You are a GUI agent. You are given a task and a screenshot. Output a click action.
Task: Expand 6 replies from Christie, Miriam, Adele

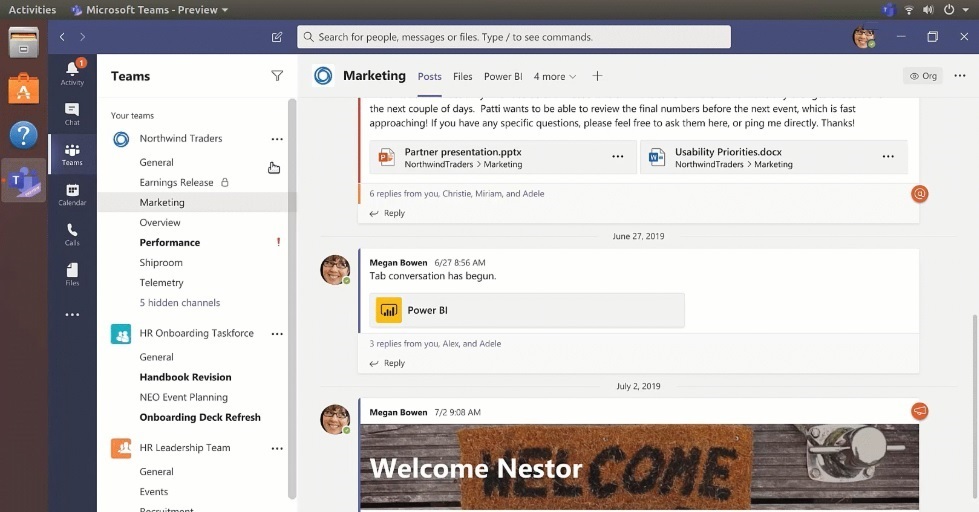(x=456, y=194)
